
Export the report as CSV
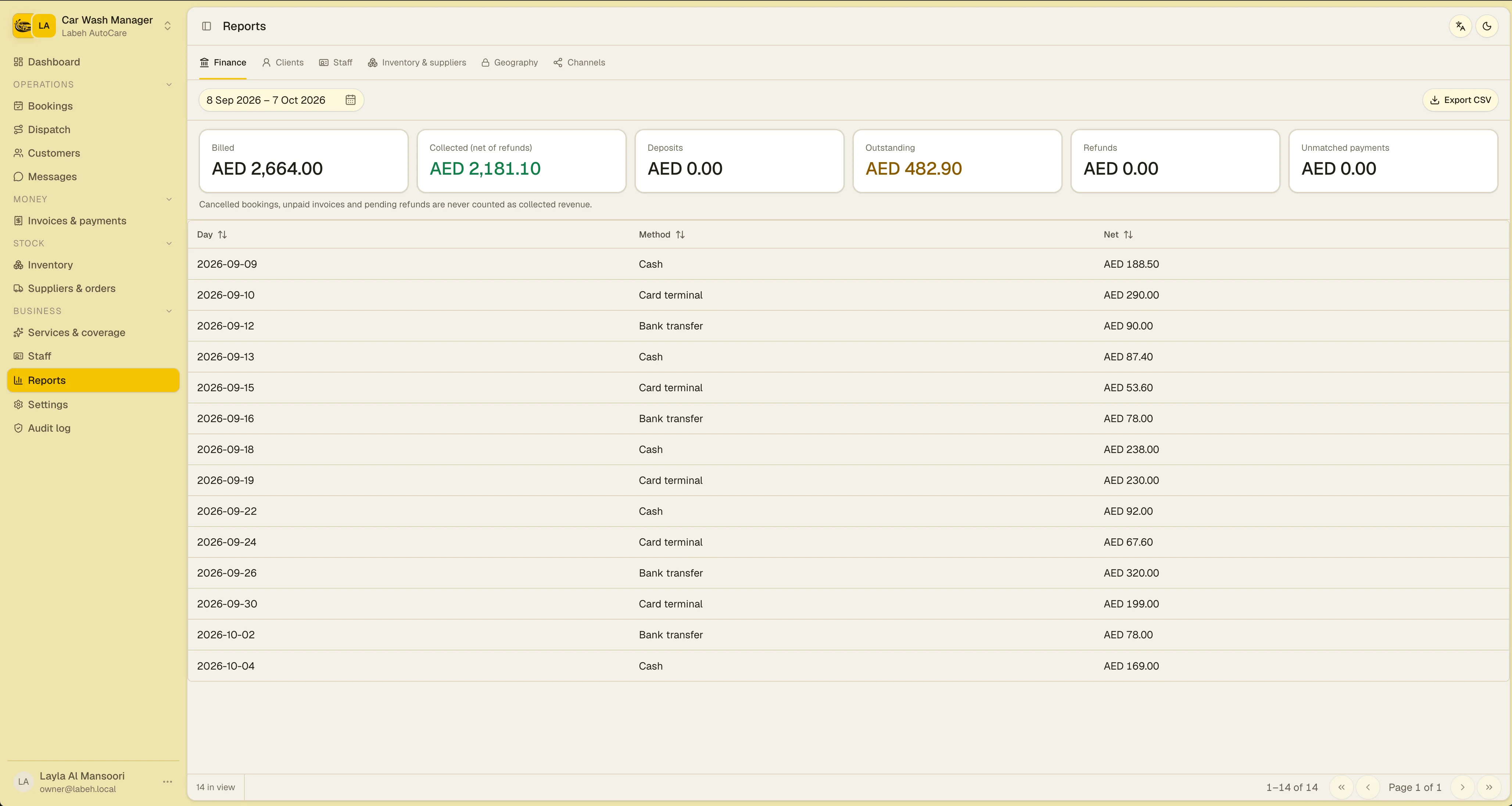[1460, 100]
